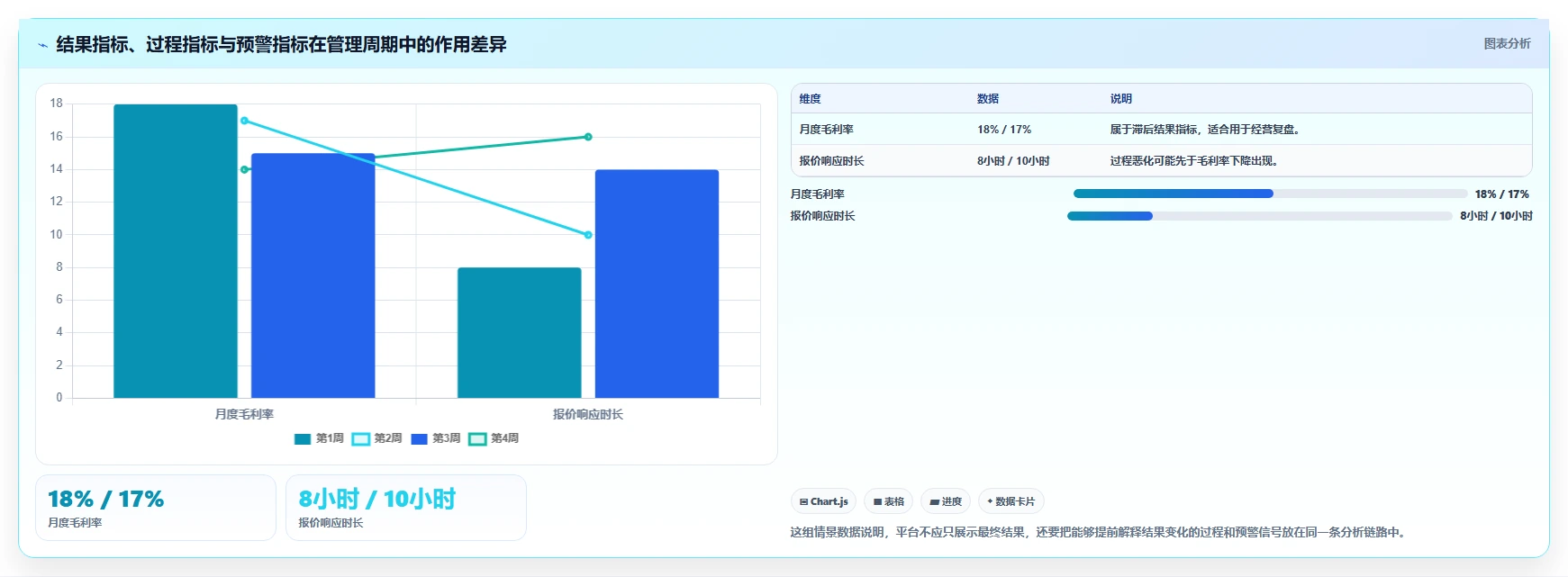Open the '8小时 / 10小时' data card
The image size is (1568, 577).
coord(406,508)
